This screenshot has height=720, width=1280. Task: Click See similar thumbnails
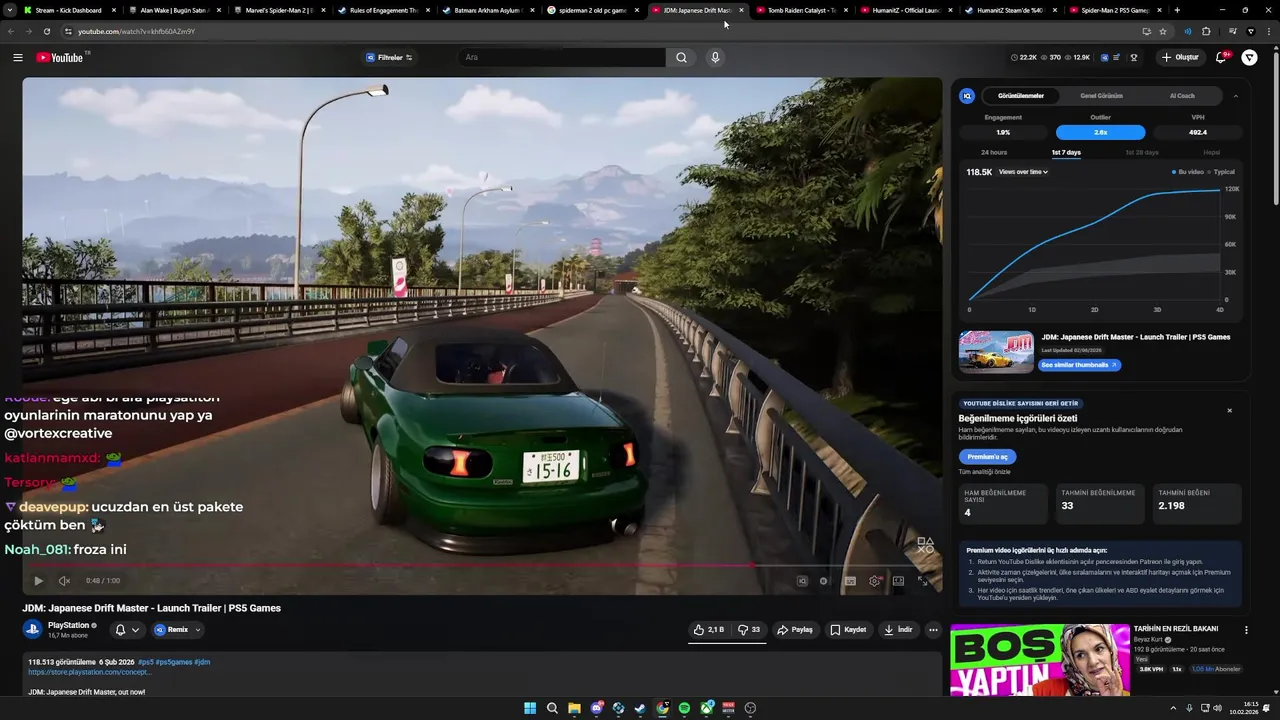tap(1080, 365)
